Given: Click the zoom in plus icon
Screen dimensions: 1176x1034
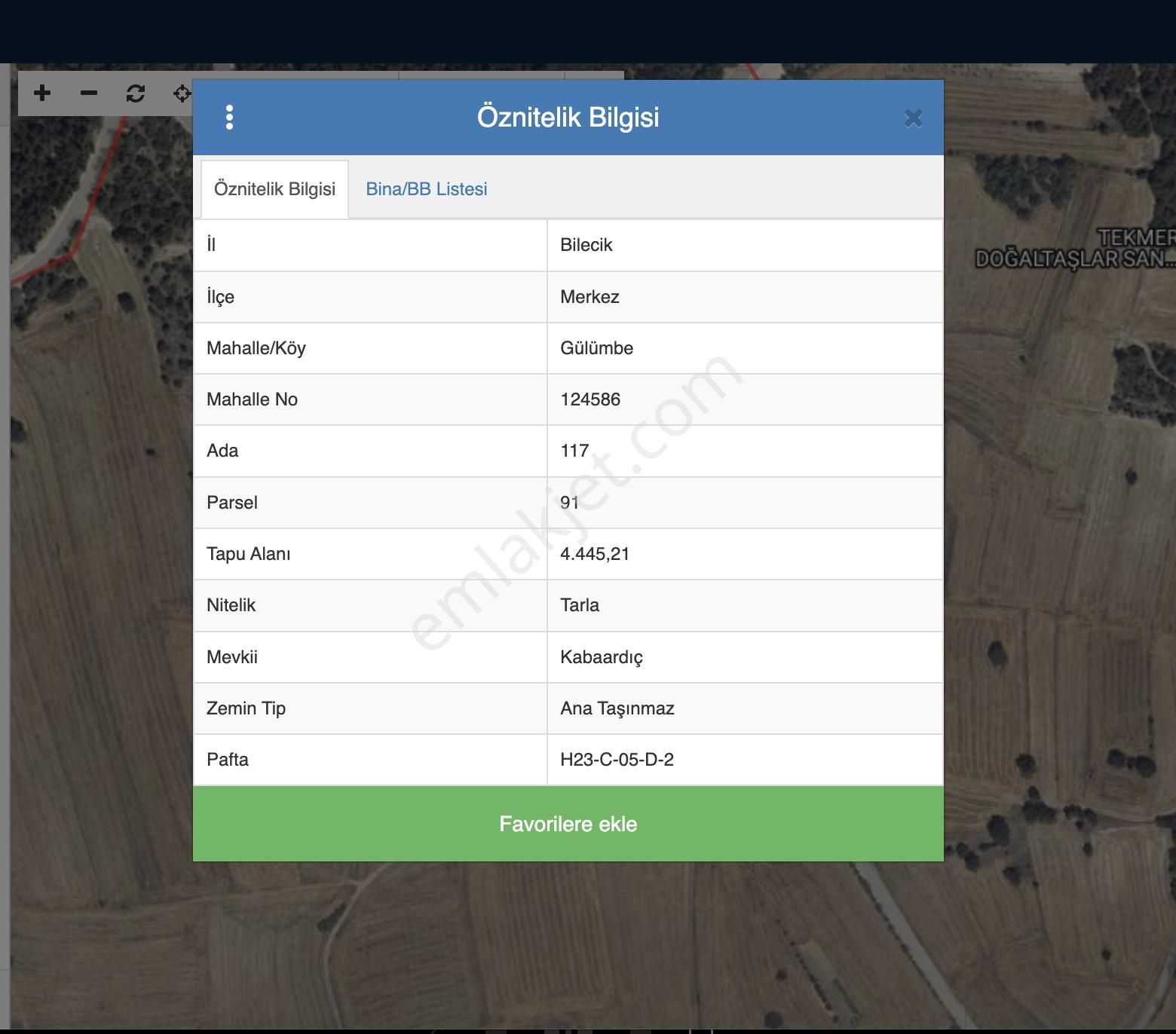Looking at the screenshot, I should (x=42, y=93).
